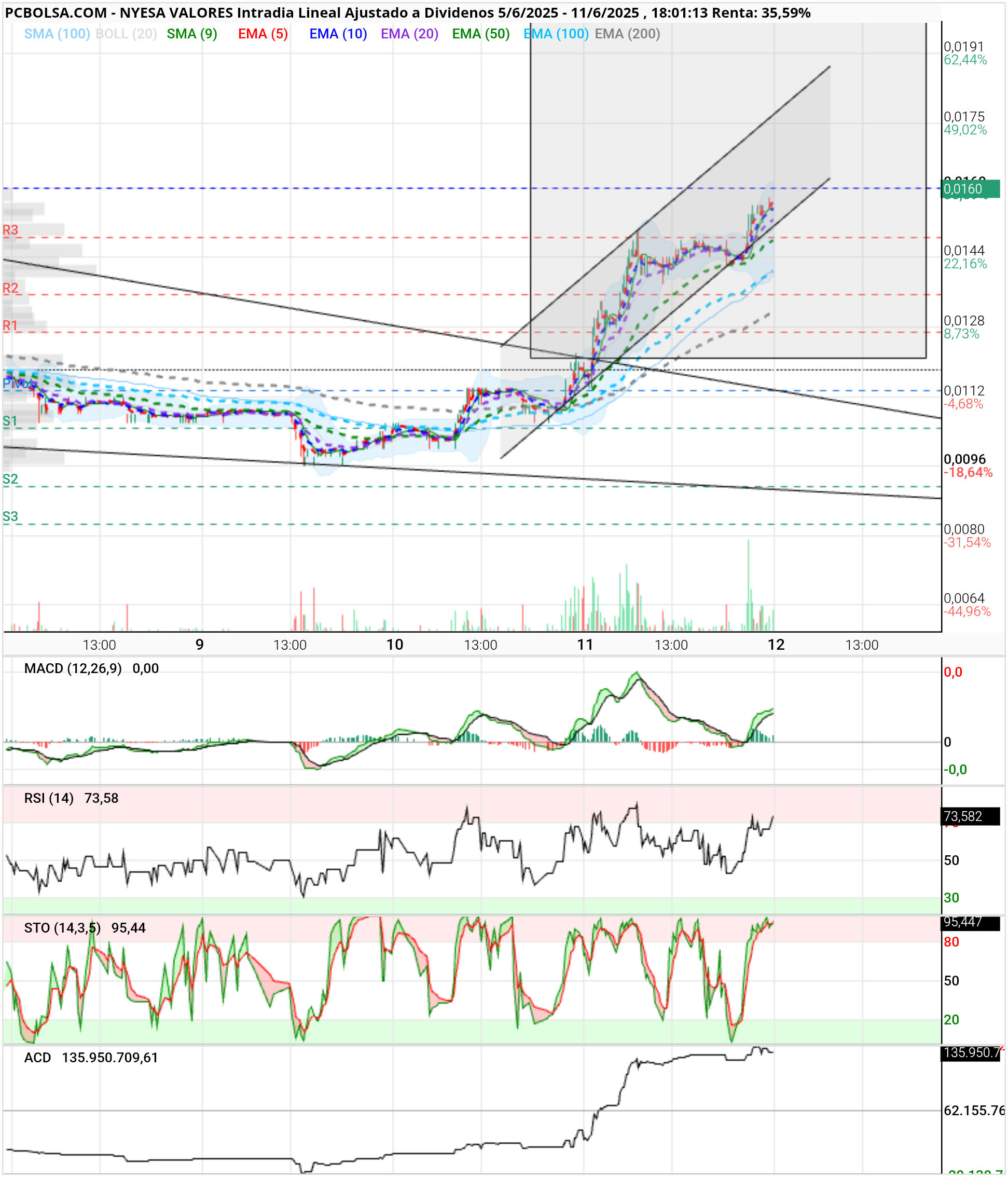
Task: Toggle the EMA (10) indicator legend
Action: point(338,34)
